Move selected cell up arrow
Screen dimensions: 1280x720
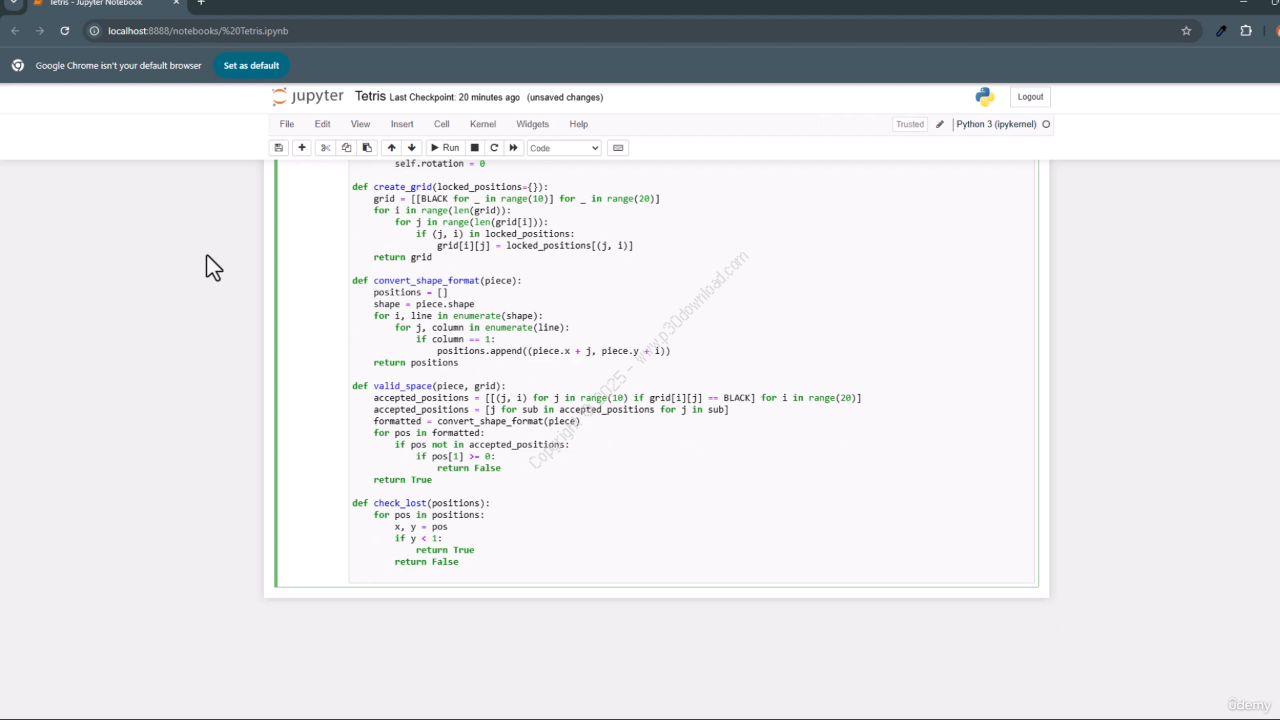(x=391, y=148)
